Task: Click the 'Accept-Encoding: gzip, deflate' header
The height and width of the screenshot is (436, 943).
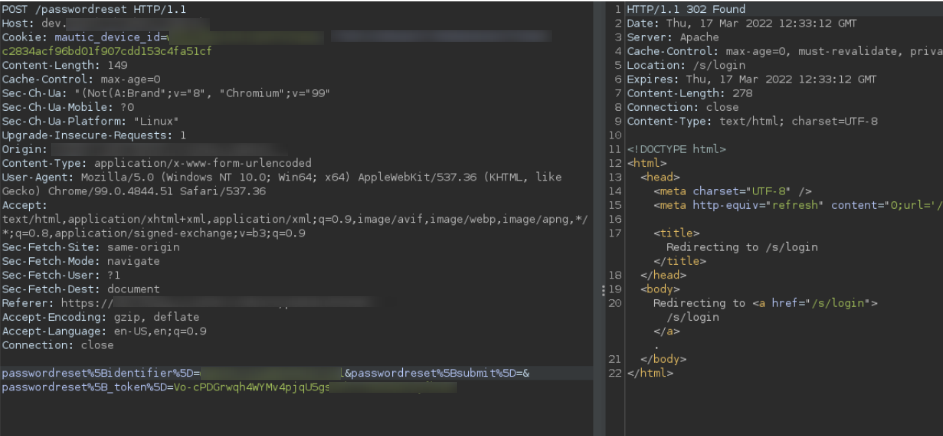Action: 100,317
